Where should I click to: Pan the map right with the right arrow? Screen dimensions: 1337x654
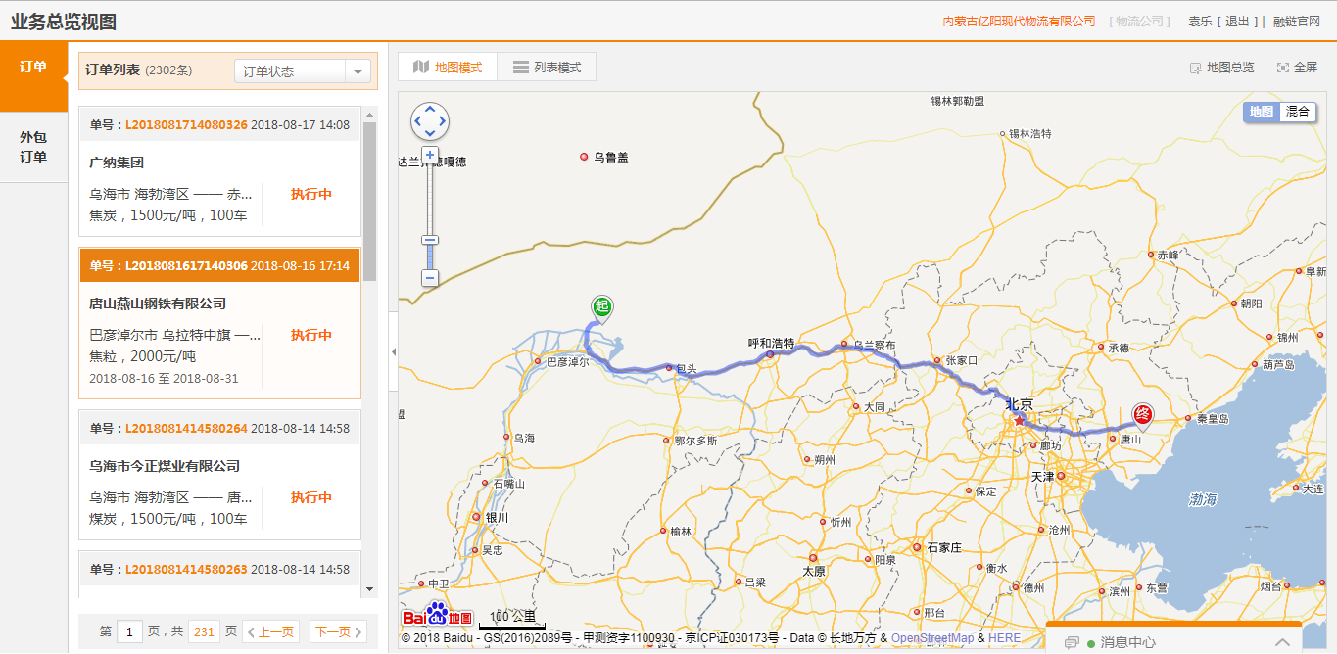click(442, 121)
